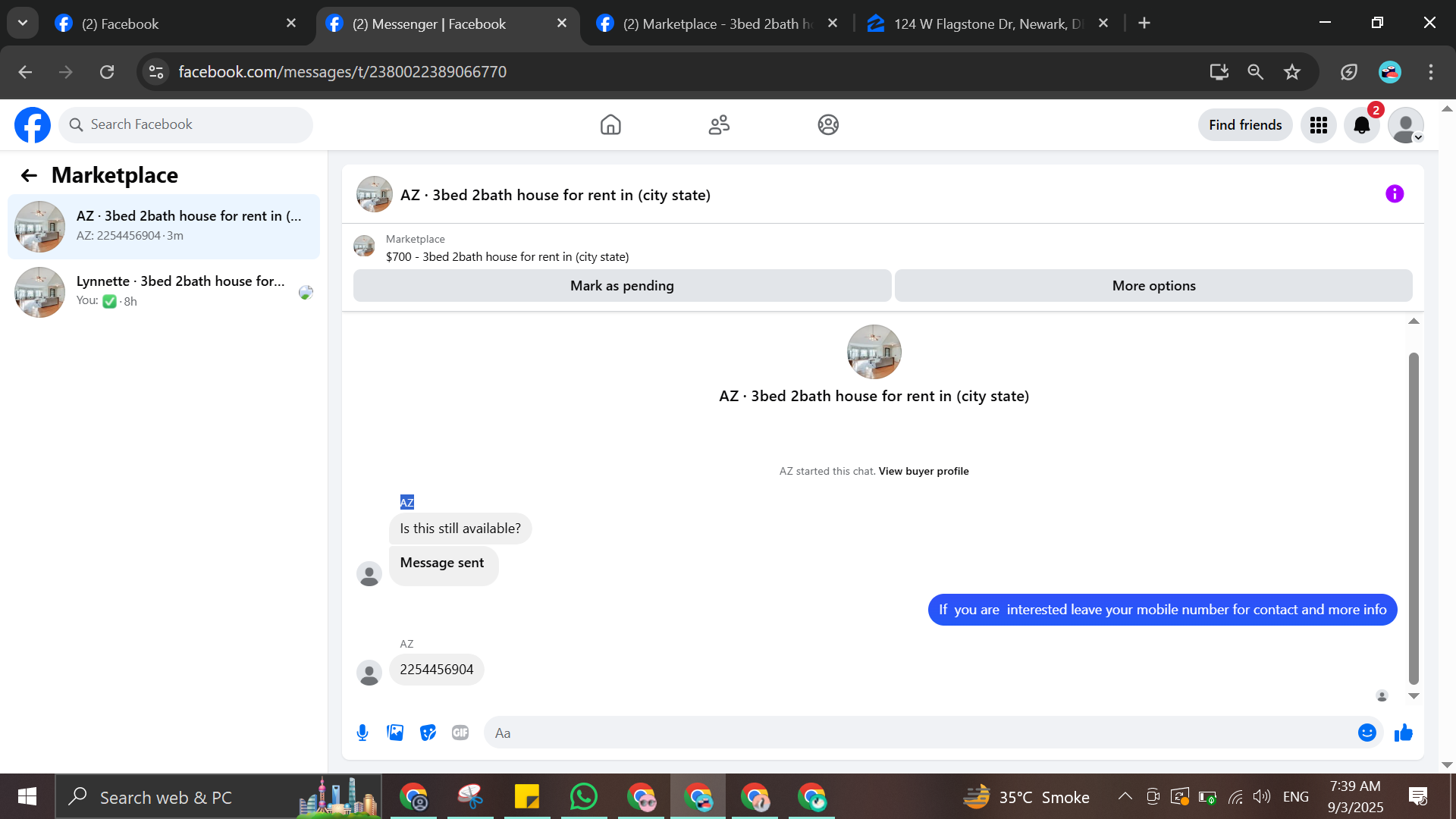
Task: Open the AZ 3bed 2bath conversation
Action: pos(164,226)
